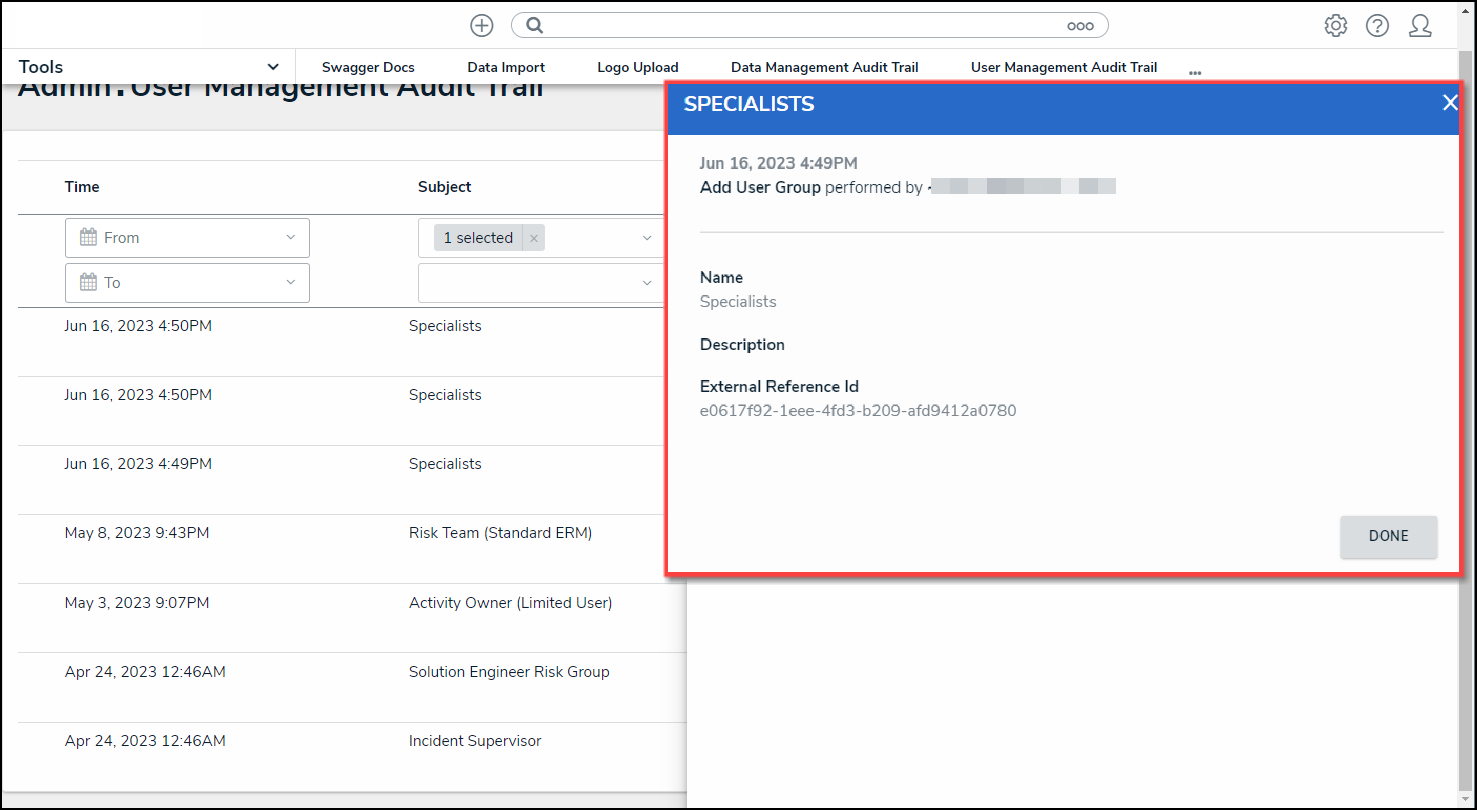Open the Data Import tab
This screenshot has height=810, width=1477.
pyautogui.click(x=506, y=67)
